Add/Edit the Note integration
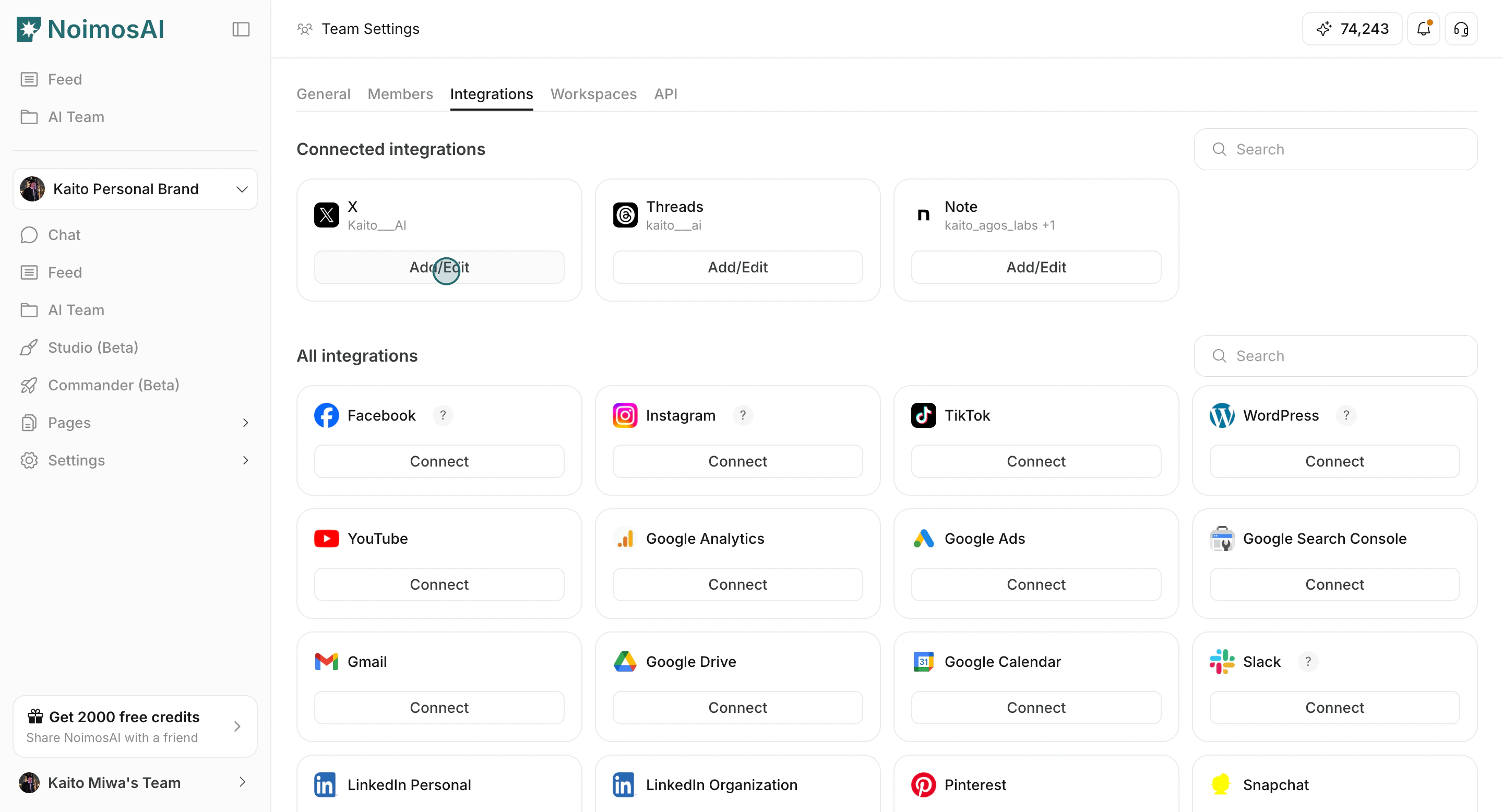This screenshot has height=812, width=1503. click(x=1035, y=267)
